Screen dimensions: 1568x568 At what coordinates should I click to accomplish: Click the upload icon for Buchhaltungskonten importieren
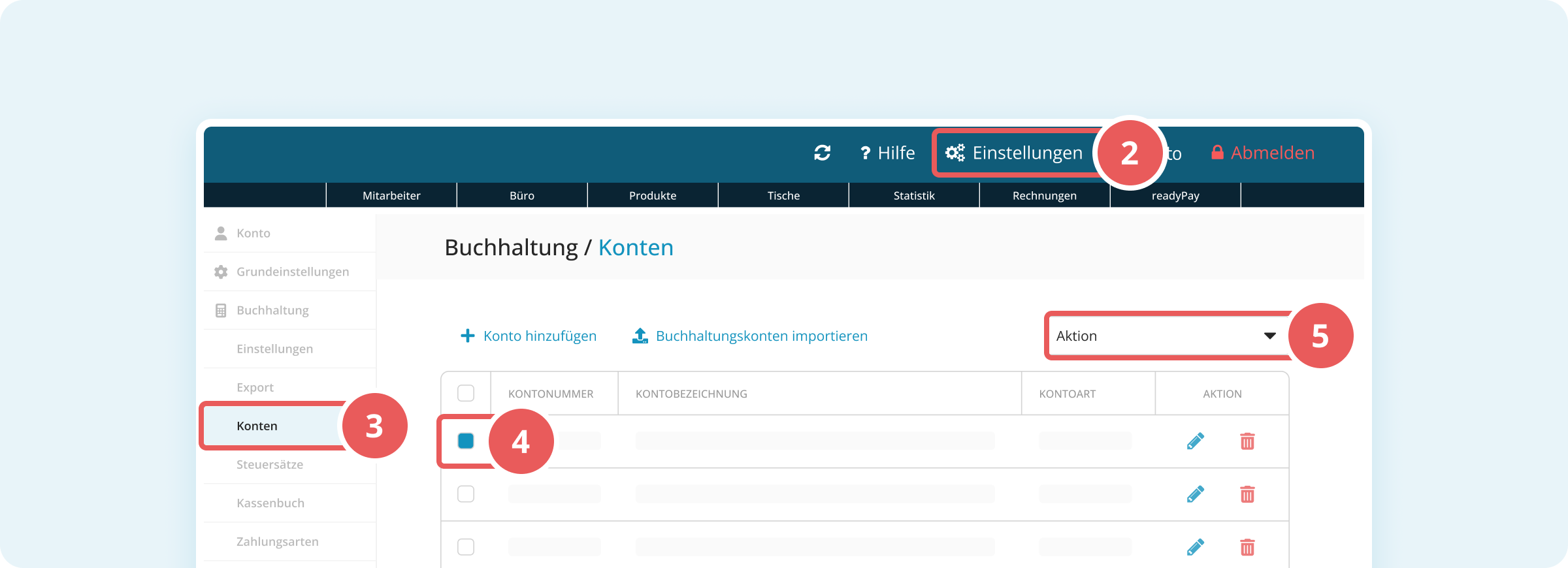click(640, 336)
